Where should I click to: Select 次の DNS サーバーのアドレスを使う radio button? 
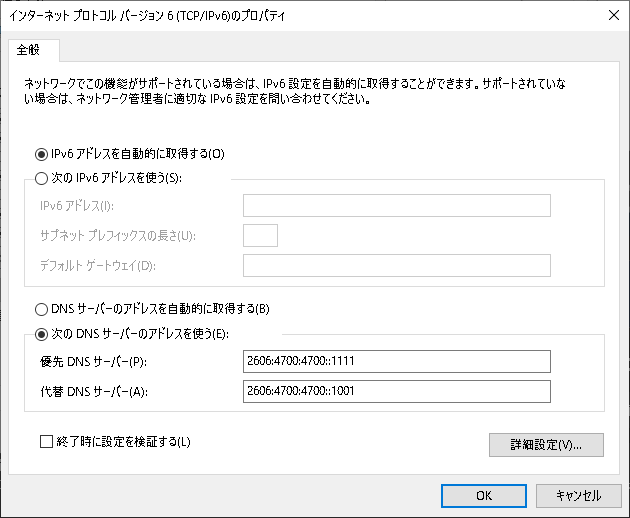[x=41, y=333]
